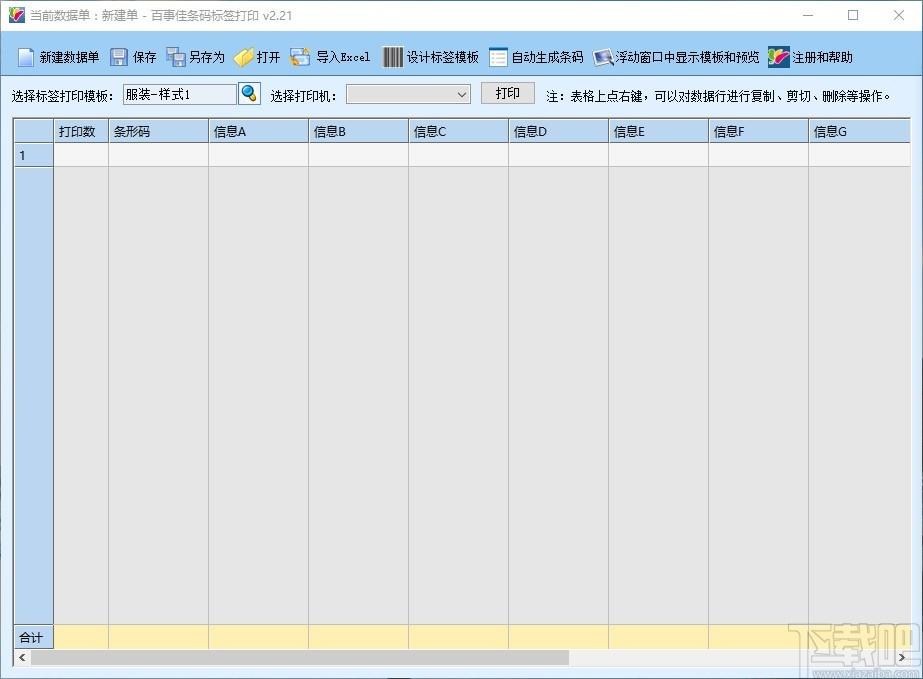The width and height of the screenshot is (923, 679).
Task: Select 打开 text in toolbar
Action: click(x=268, y=57)
